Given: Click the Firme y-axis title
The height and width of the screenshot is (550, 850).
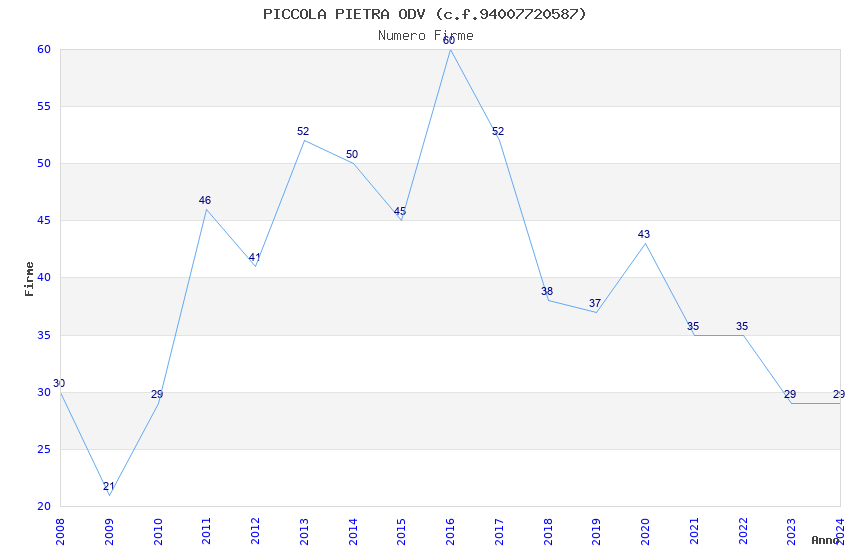Looking at the screenshot, I should click(30, 278).
